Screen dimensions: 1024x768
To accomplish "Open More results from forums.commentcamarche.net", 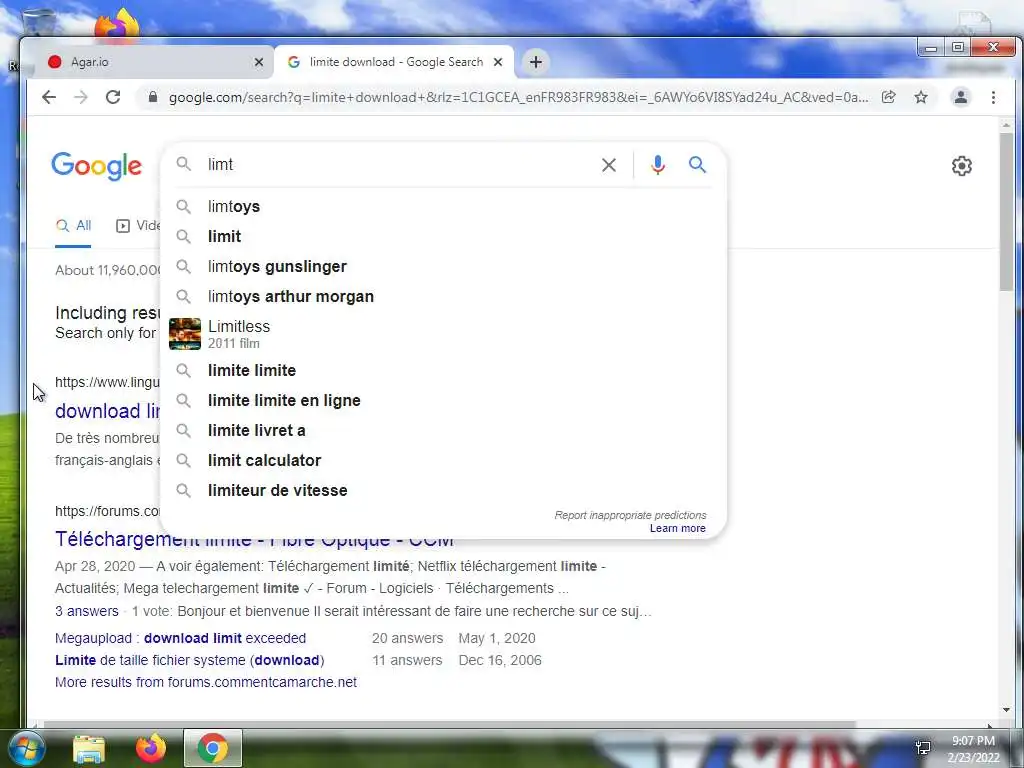I will pyautogui.click(x=206, y=682).
